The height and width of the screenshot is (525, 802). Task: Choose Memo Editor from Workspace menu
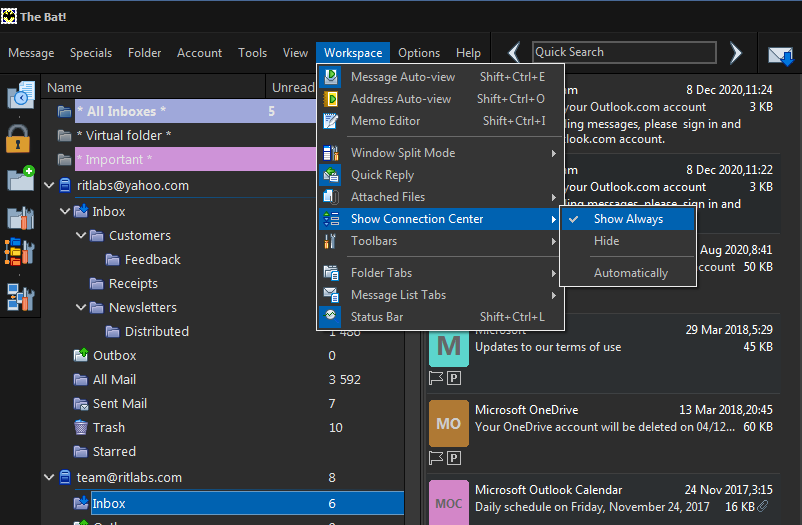(x=440, y=121)
